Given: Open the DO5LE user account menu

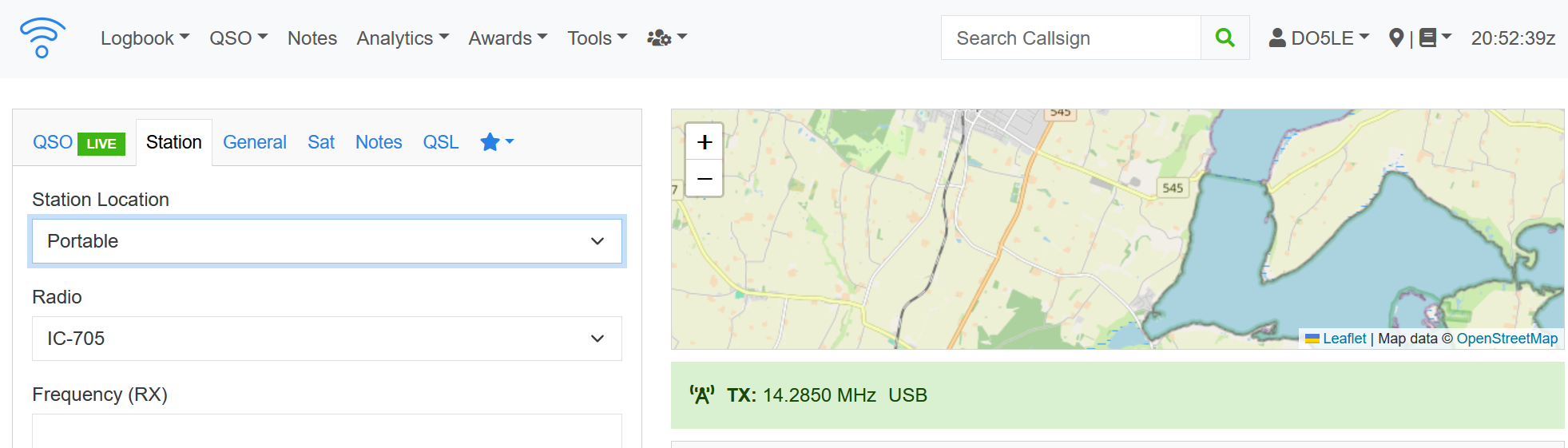Looking at the screenshot, I should coord(1319,38).
